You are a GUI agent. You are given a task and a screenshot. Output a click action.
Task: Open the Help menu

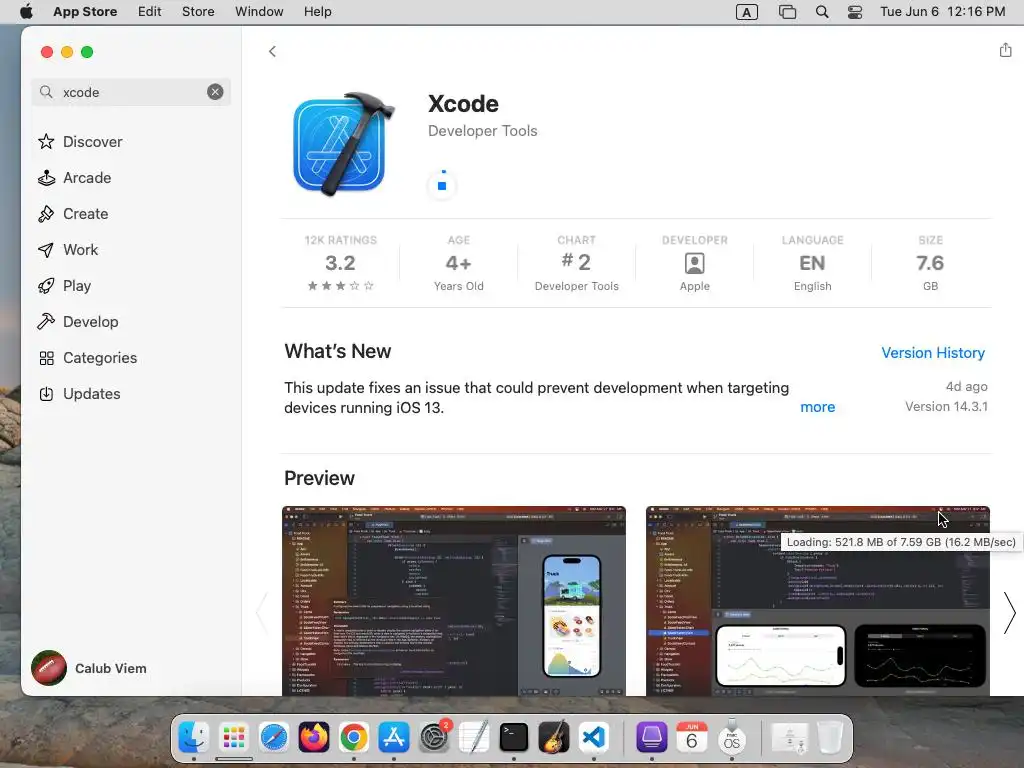(x=317, y=11)
